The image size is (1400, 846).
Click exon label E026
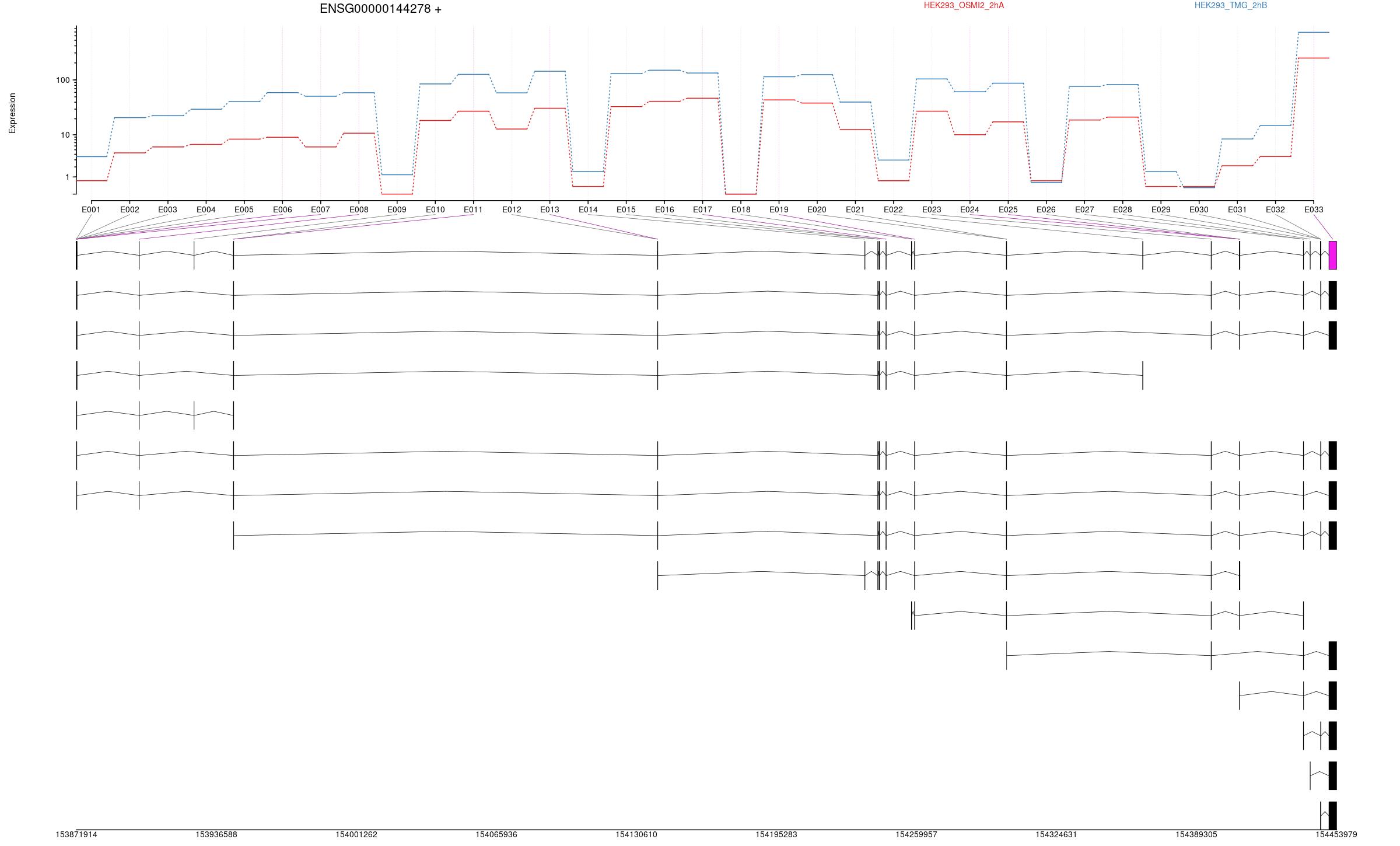pos(1046,209)
